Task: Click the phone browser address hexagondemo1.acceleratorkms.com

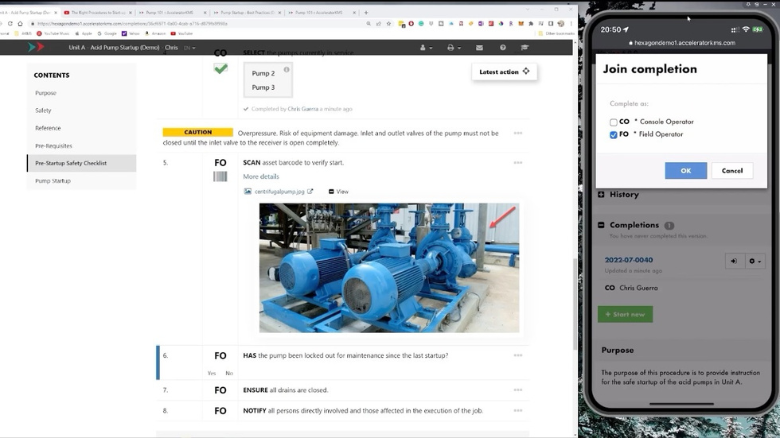Action: pos(682,43)
